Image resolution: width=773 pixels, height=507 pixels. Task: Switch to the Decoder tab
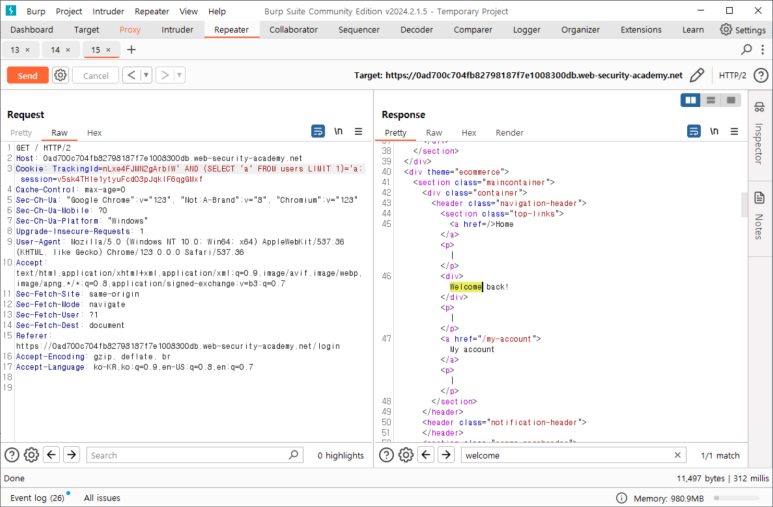pos(417,30)
